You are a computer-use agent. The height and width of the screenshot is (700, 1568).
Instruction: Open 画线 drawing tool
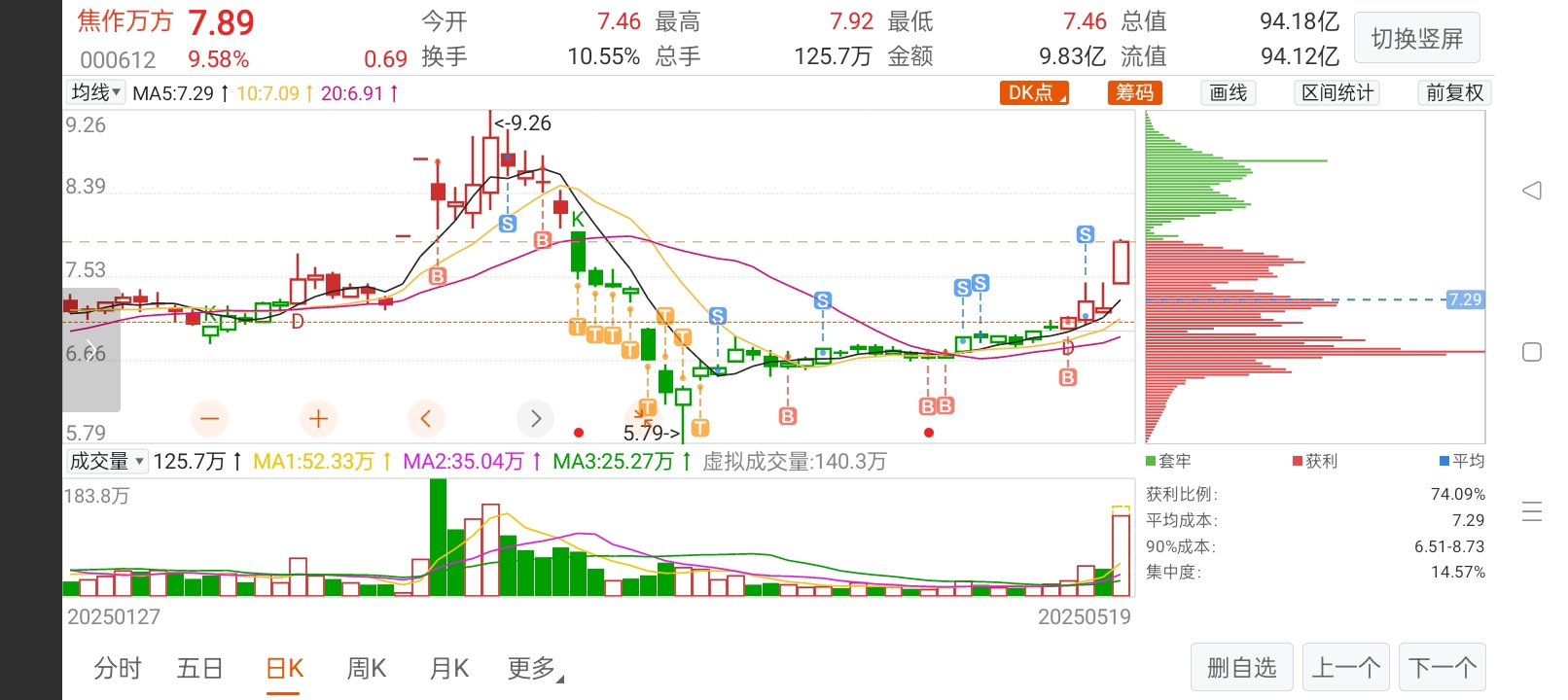tap(1229, 93)
